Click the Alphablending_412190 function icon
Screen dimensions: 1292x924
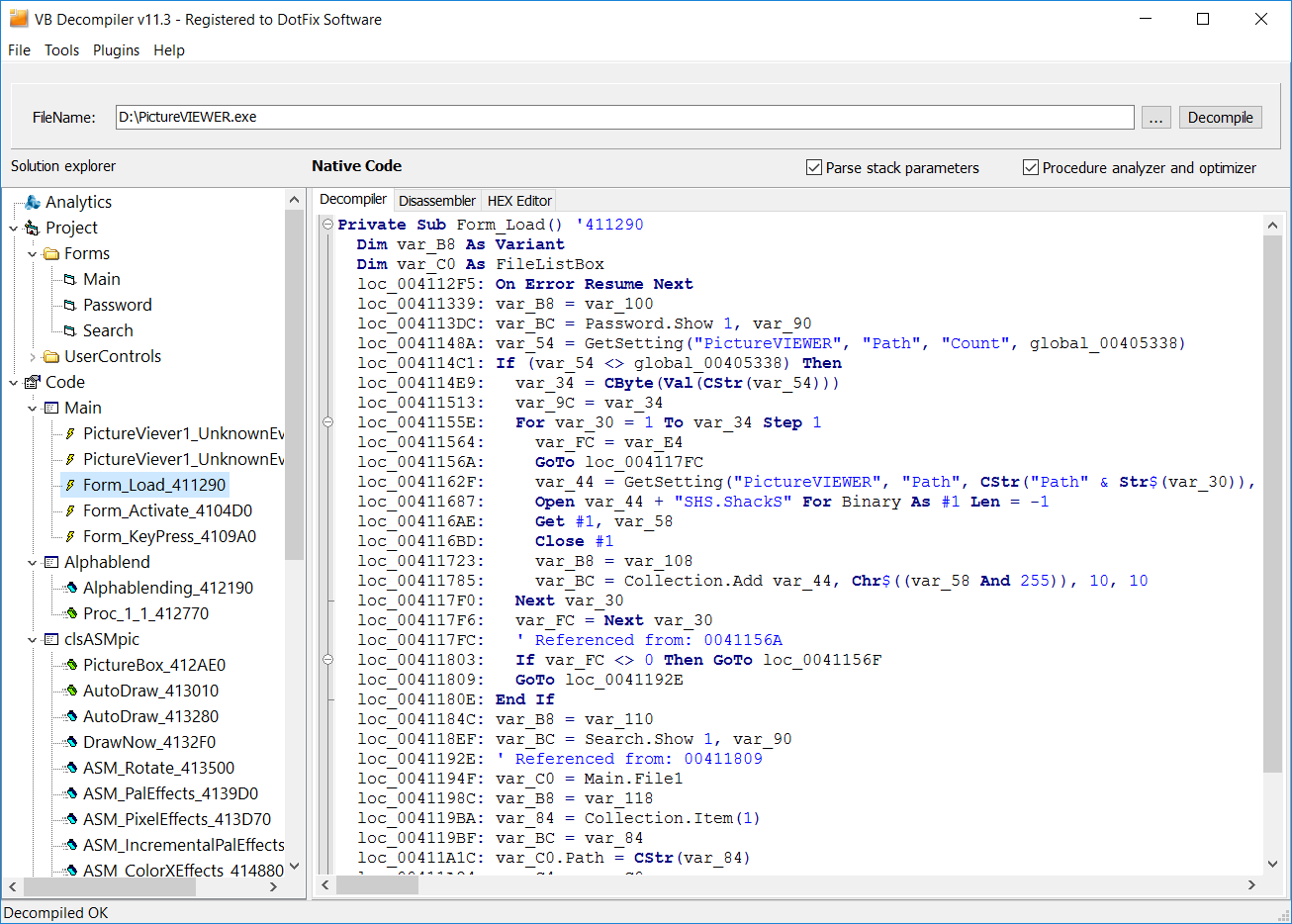click(x=70, y=588)
